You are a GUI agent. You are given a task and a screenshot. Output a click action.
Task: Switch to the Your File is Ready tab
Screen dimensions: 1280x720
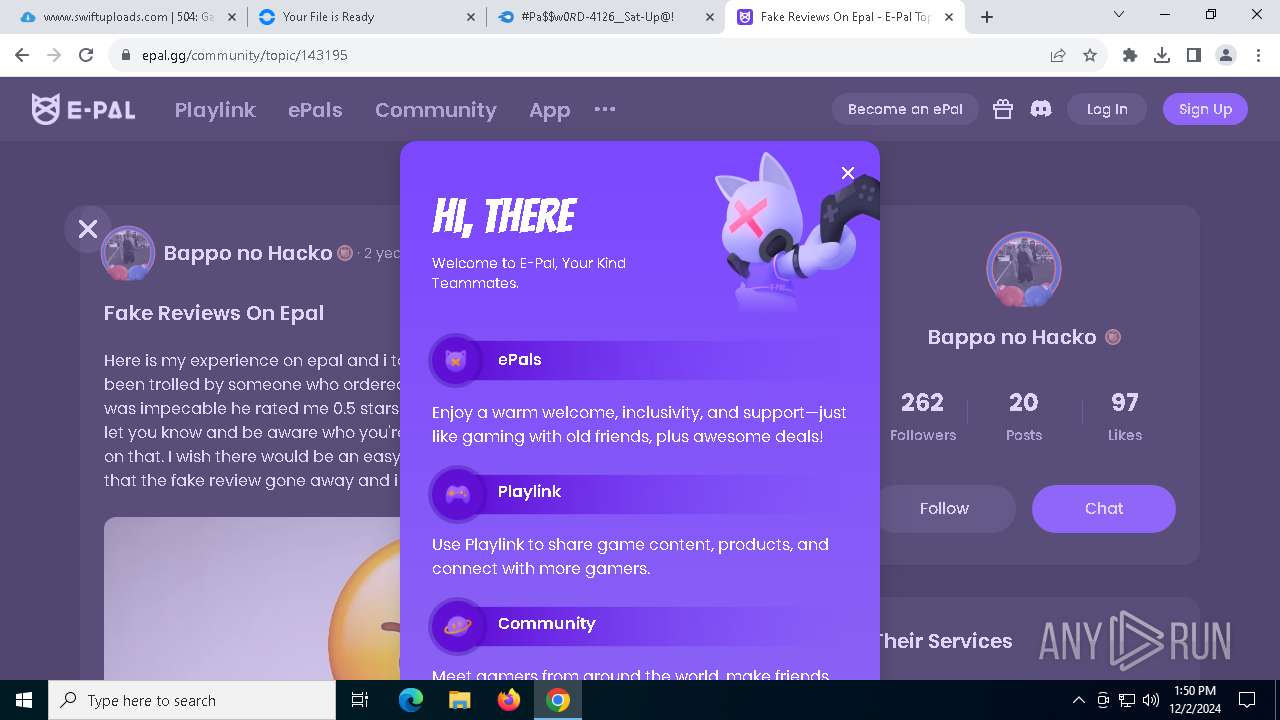[x=366, y=16]
